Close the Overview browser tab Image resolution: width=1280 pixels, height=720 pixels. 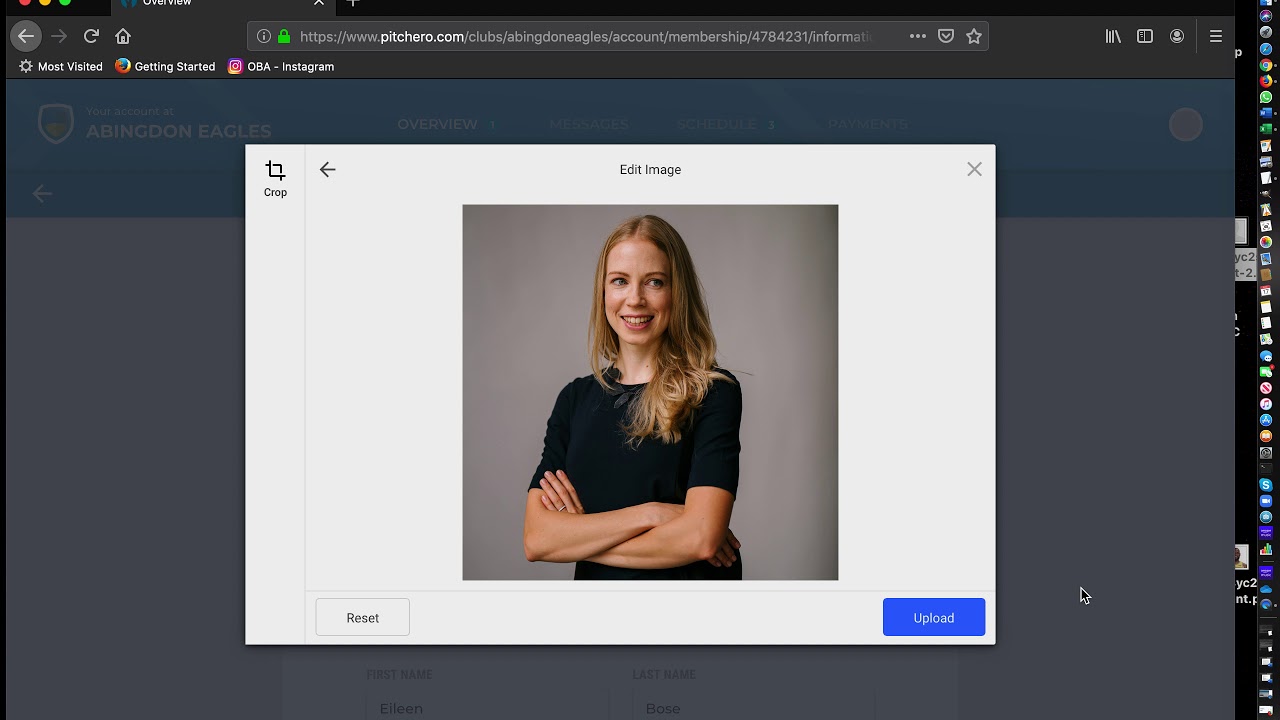coord(319,3)
